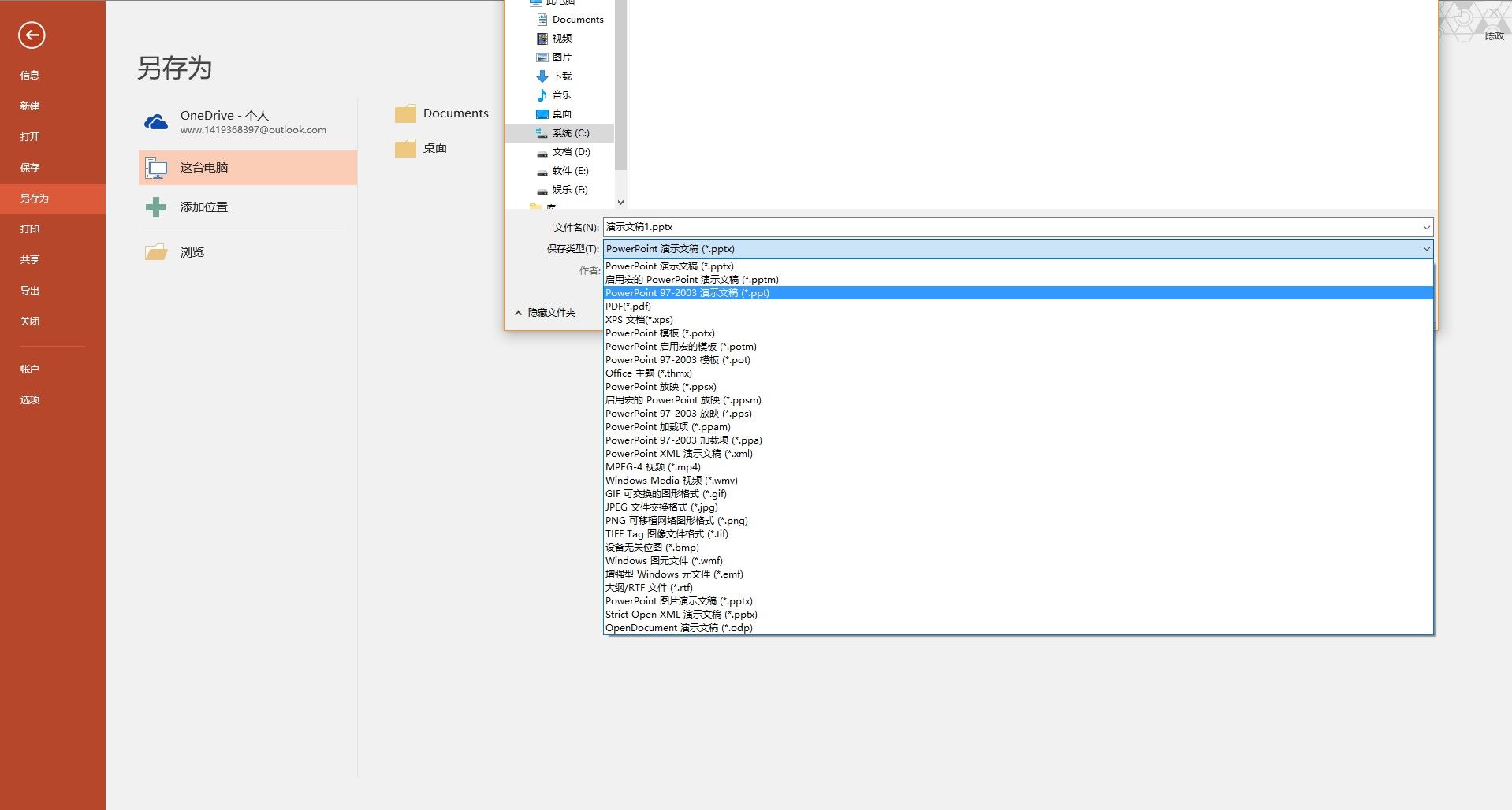Collapse folders with 隐藏文件夹 chevron

tap(518, 313)
